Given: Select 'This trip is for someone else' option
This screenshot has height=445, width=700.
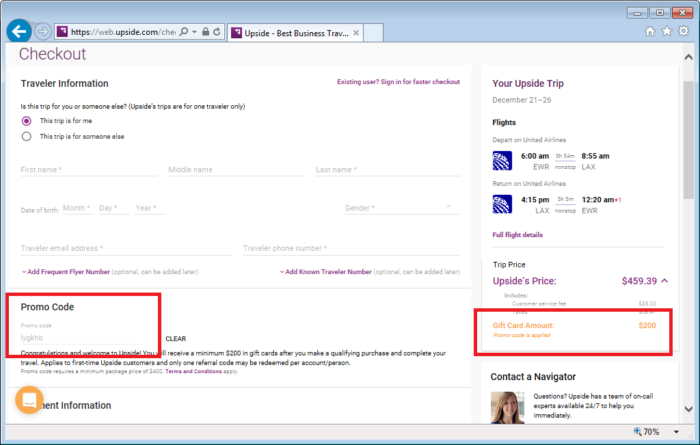Looking at the screenshot, I should [26, 137].
